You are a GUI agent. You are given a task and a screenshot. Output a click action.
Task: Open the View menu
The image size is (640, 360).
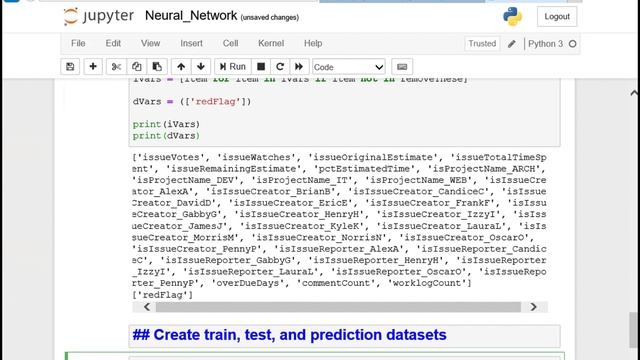[151, 43]
